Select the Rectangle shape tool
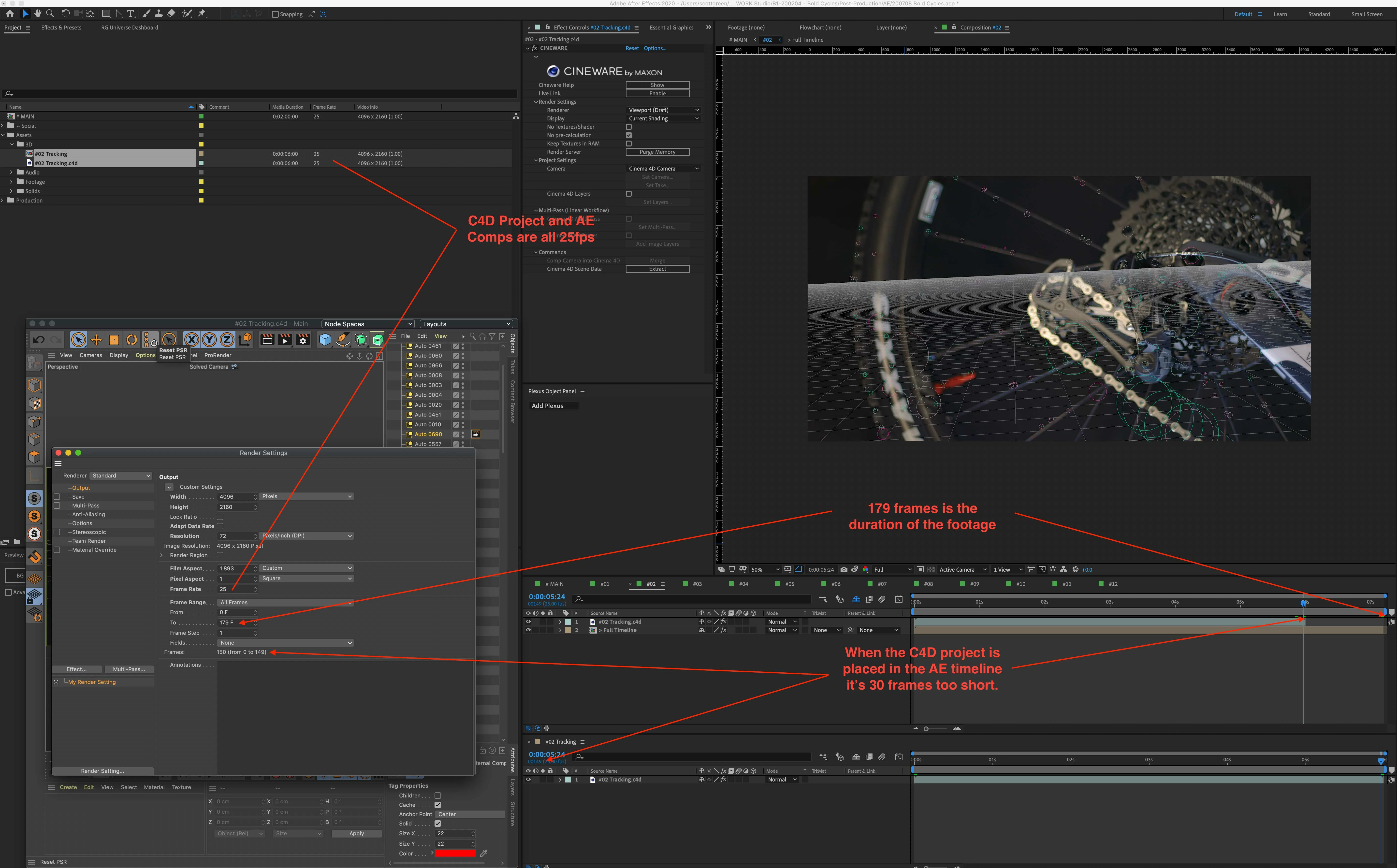 [x=106, y=14]
